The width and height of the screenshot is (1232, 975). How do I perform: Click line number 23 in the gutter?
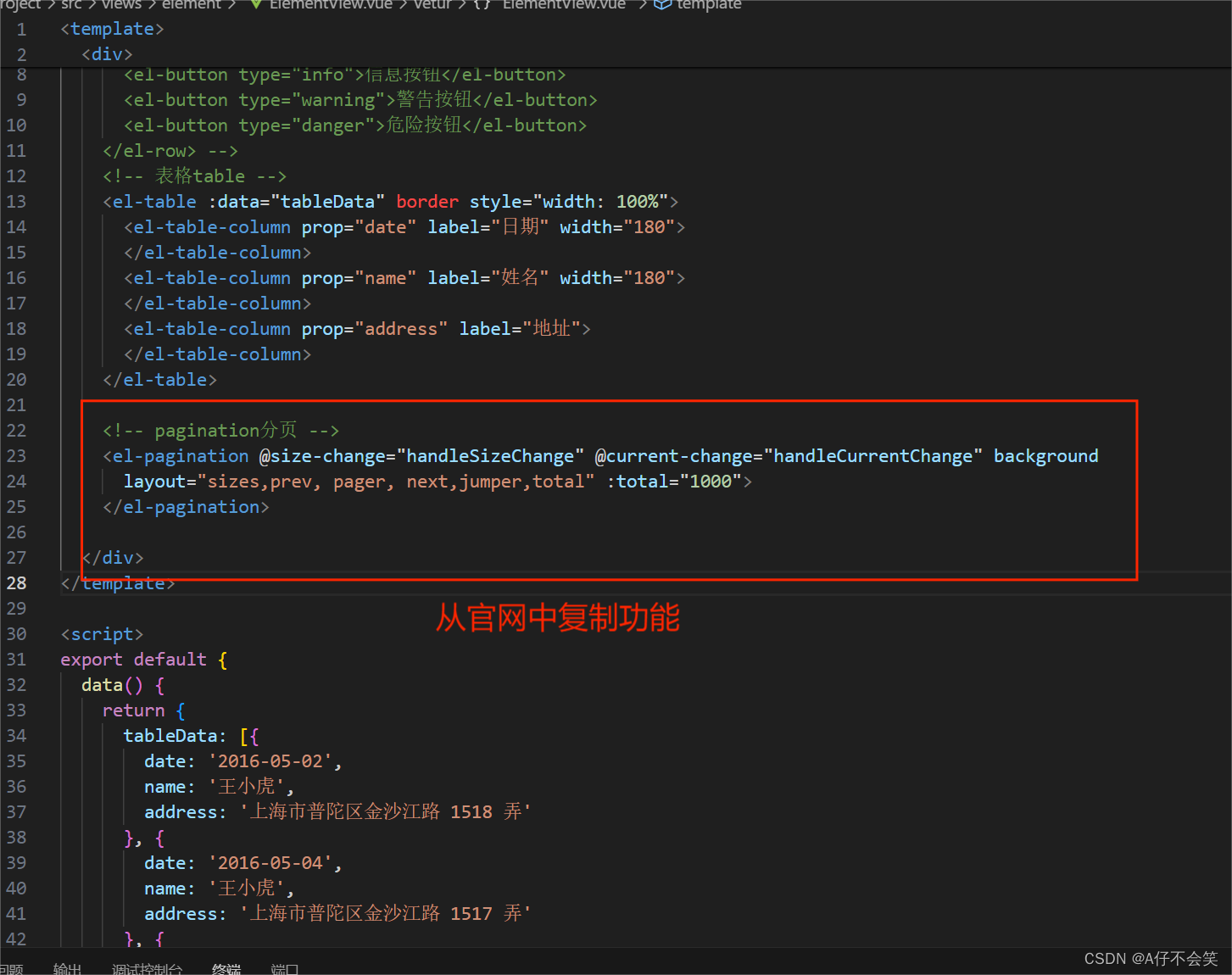coord(16,456)
